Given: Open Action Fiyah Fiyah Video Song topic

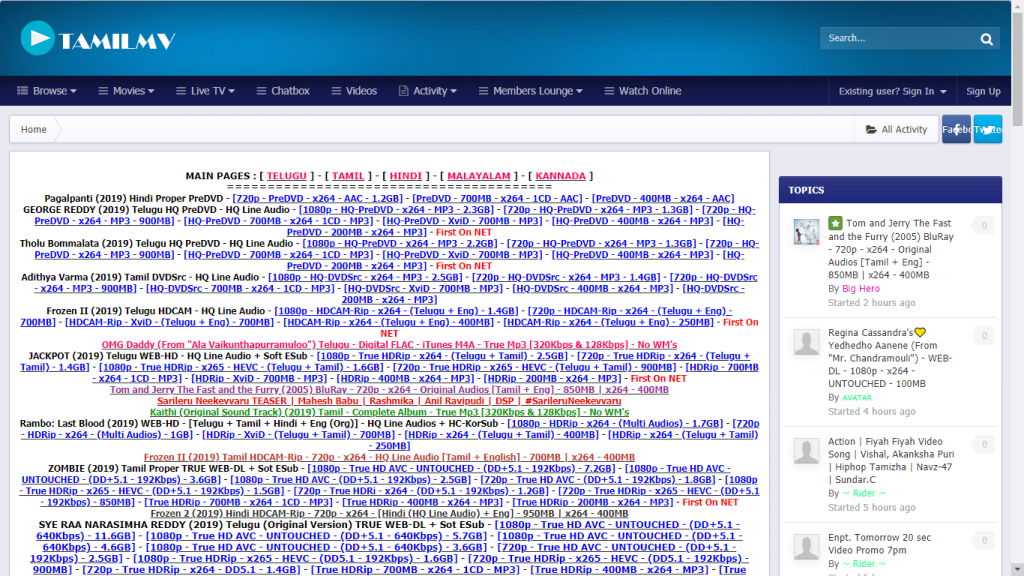Looking at the screenshot, I should [x=891, y=460].
